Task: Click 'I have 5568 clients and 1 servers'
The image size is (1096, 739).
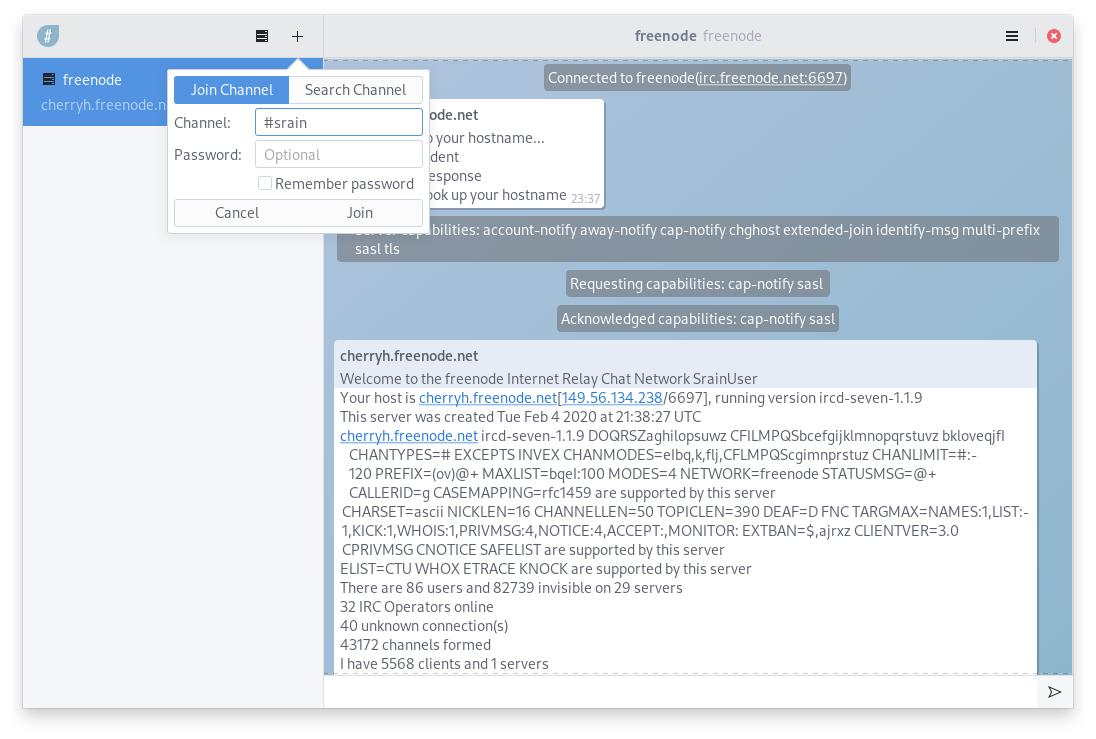Action: pyautogui.click(x=445, y=663)
